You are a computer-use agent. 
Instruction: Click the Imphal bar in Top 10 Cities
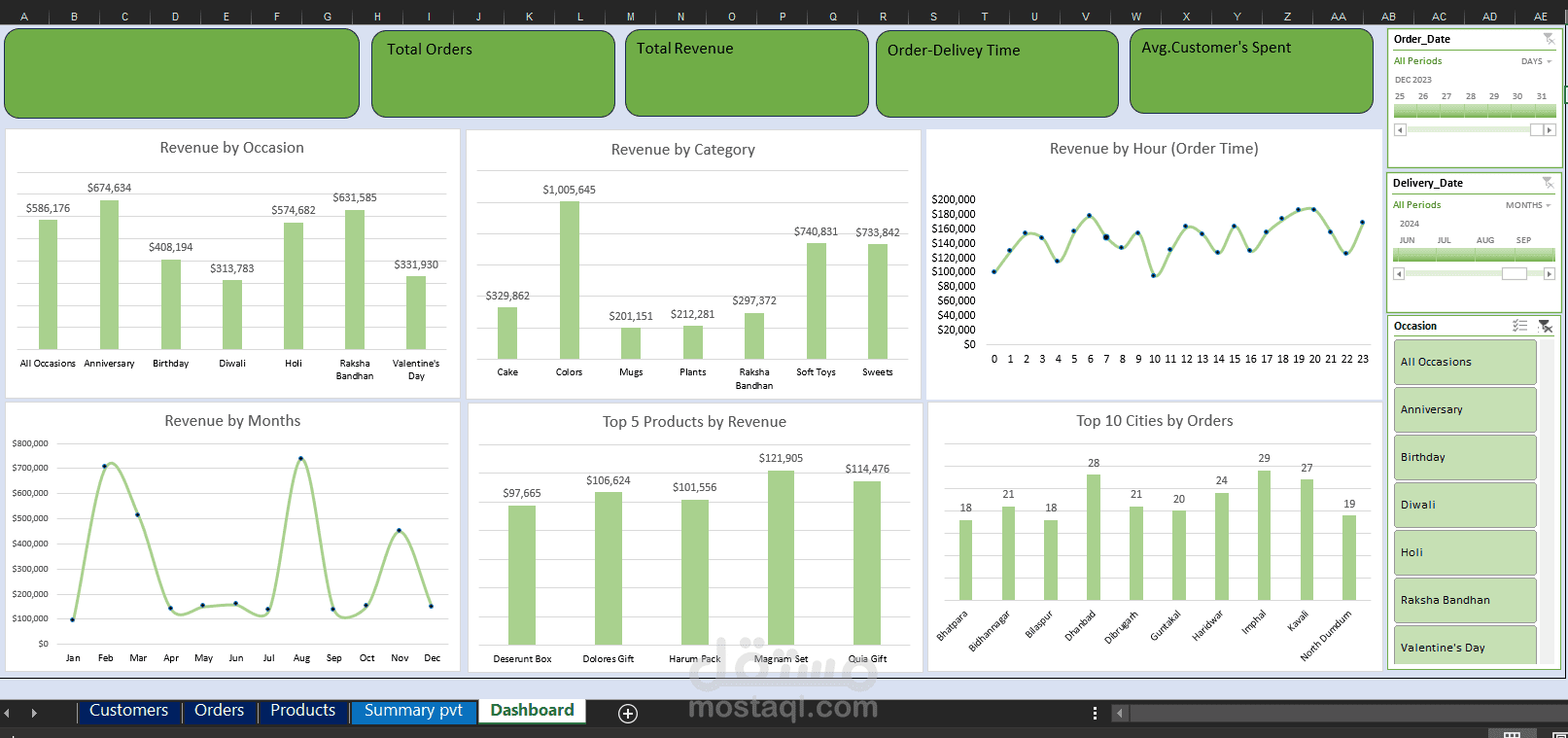tap(1264, 535)
